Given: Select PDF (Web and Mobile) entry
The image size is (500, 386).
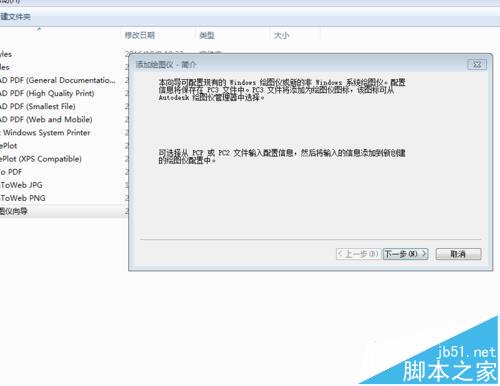Looking at the screenshot, I should [x=46, y=119].
